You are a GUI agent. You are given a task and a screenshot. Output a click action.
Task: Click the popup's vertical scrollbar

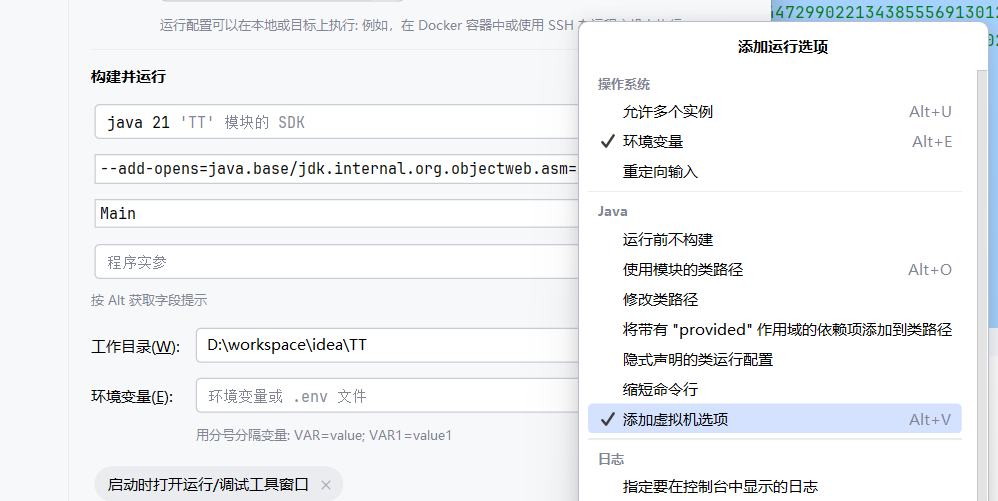click(x=983, y=285)
